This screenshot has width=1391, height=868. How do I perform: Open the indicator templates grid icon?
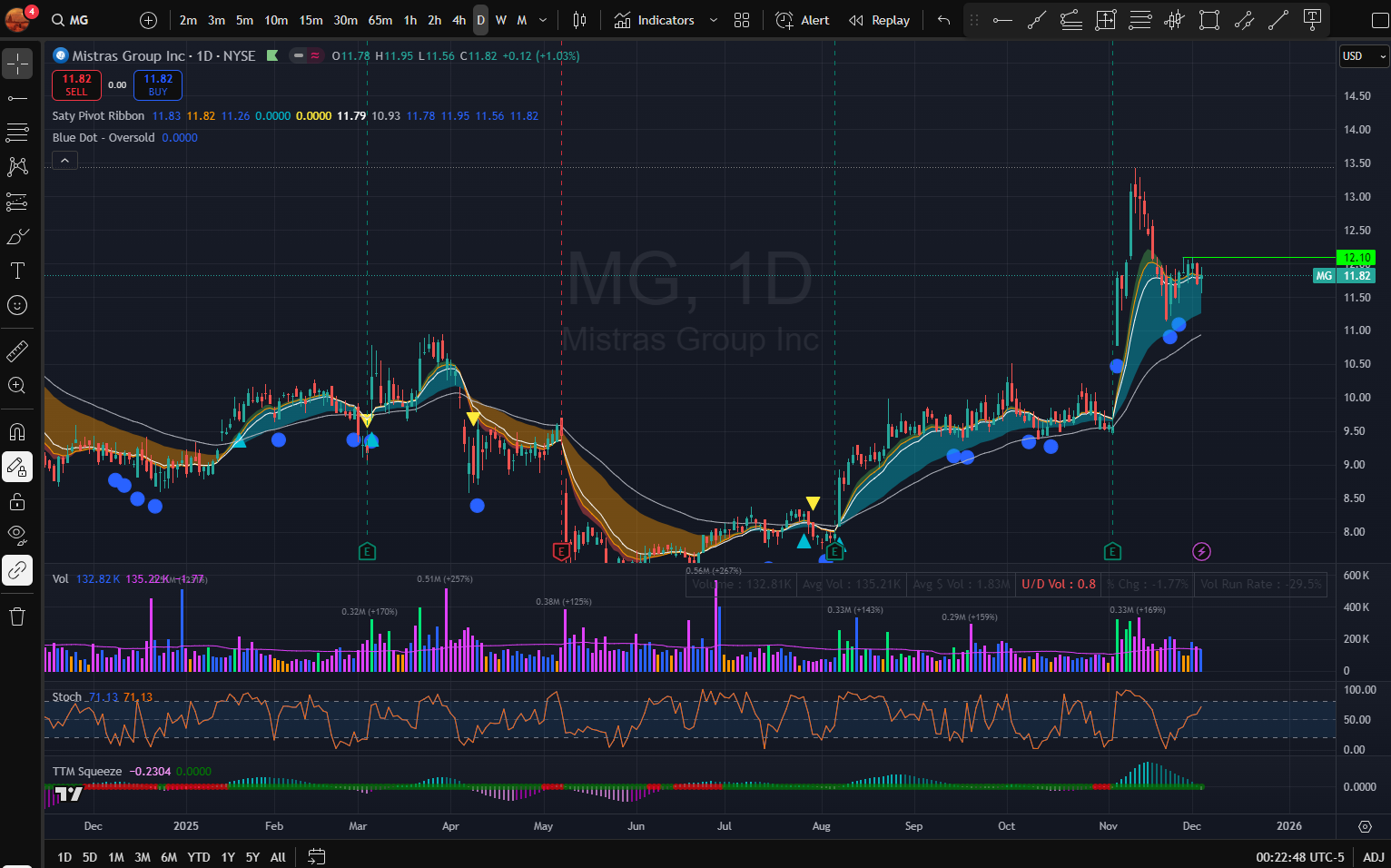tap(742, 20)
